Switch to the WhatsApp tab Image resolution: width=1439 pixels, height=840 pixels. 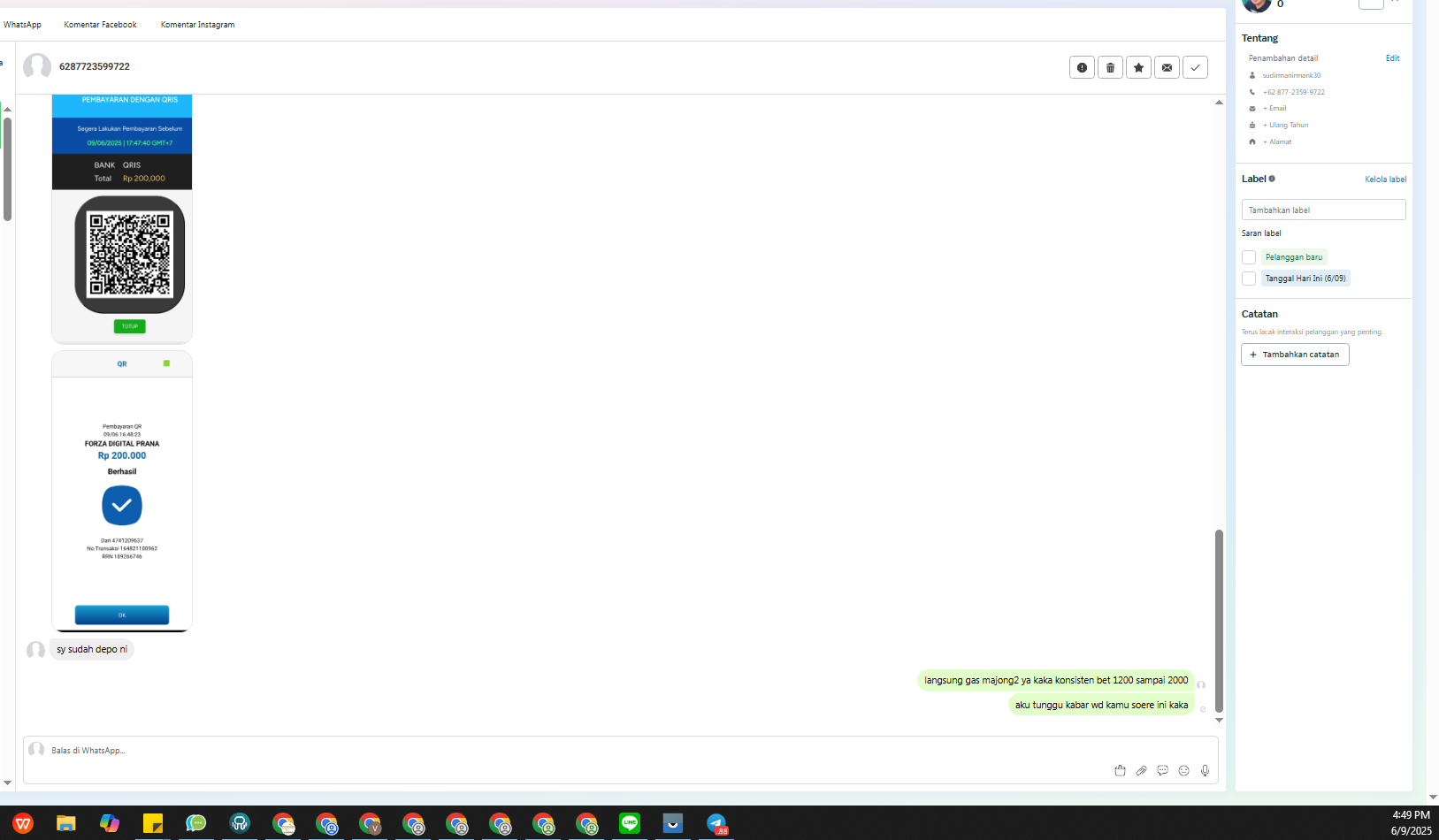coord(22,25)
